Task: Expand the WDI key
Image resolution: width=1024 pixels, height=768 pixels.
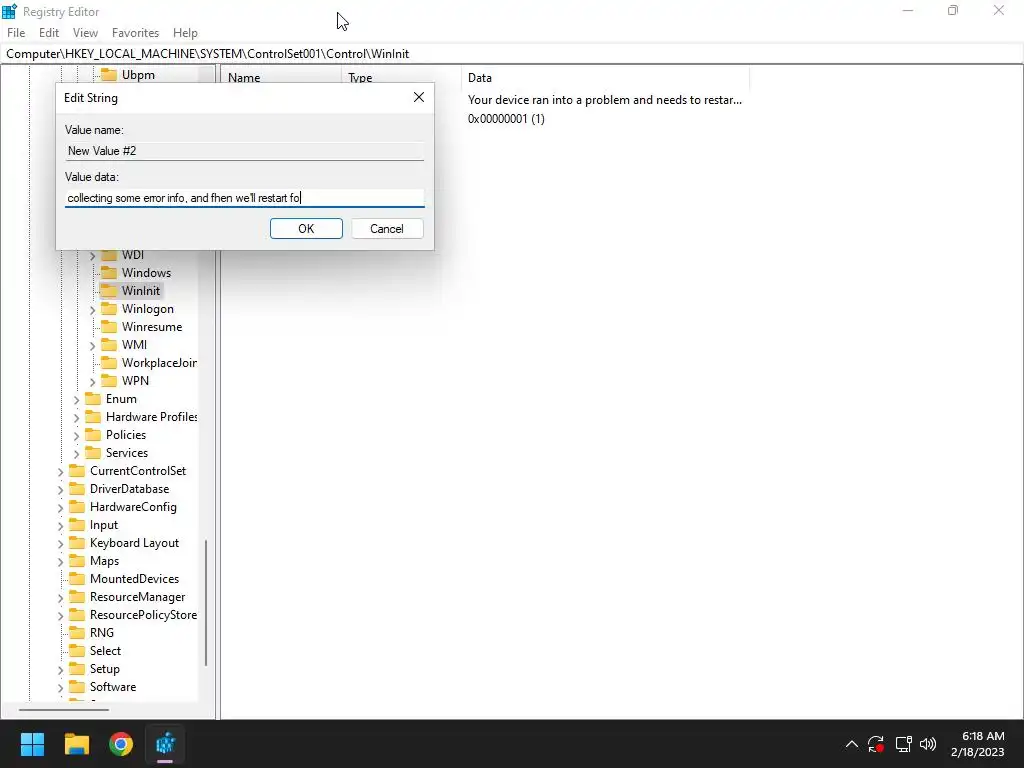Action: [x=92, y=255]
